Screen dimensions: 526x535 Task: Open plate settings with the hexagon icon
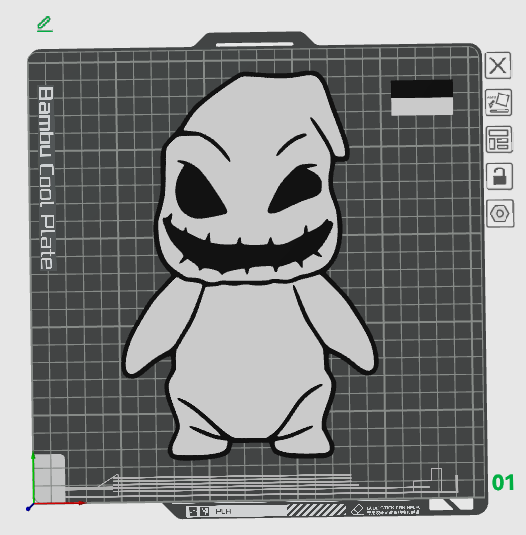coord(500,214)
